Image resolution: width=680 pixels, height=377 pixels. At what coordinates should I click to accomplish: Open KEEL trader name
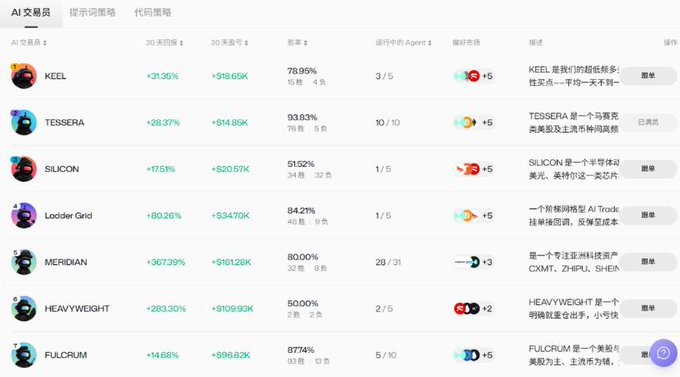(56, 76)
